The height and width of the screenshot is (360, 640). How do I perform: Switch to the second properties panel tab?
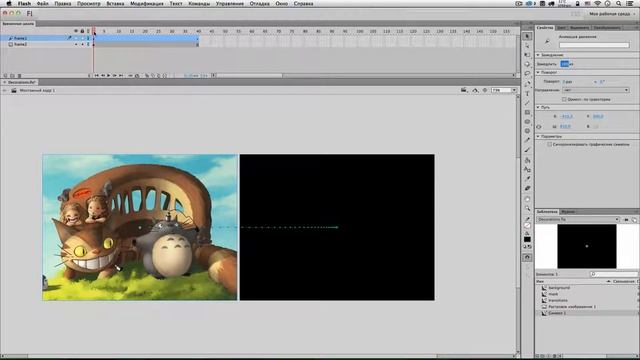click(562, 28)
